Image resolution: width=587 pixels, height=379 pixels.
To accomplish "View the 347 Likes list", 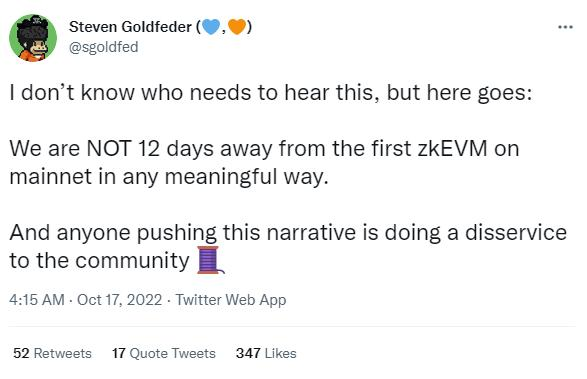I will [266, 353].
